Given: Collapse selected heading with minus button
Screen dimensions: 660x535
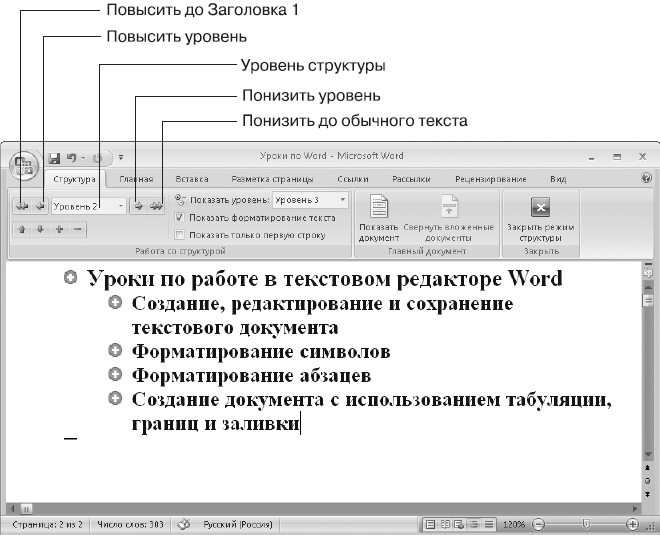Looking at the screenshot, I should [x=77, y=229].
